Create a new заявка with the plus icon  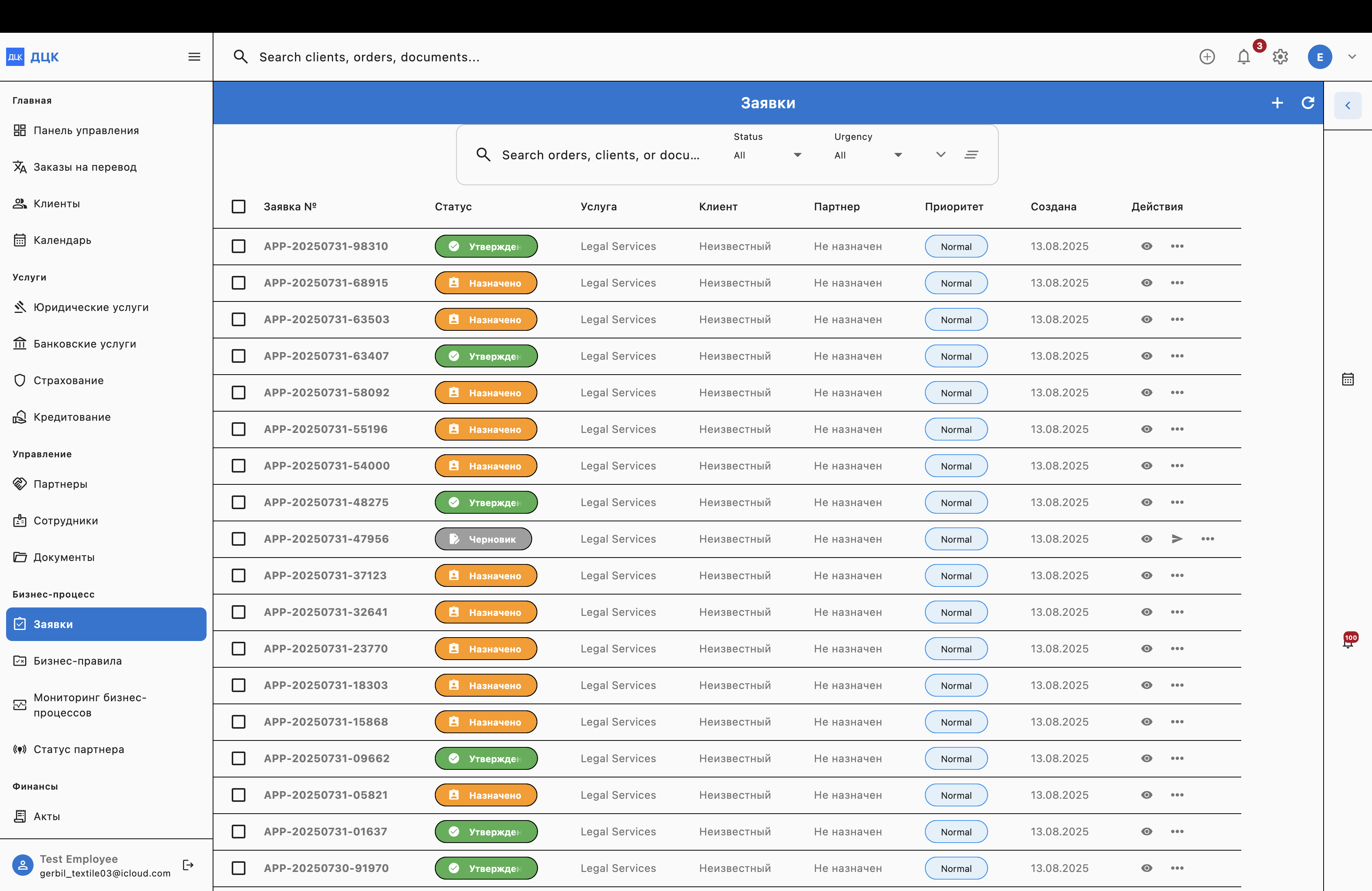click(1277, 103)
